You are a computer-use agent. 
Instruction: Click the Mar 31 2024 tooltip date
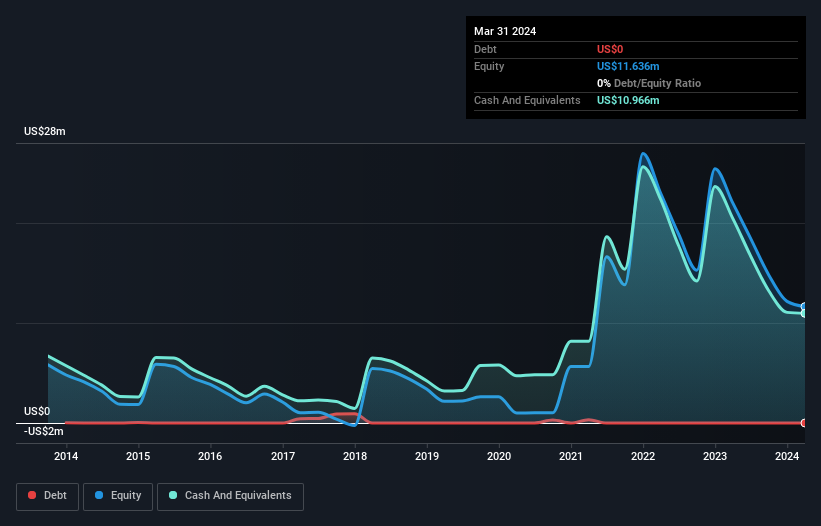coord(505,31)
